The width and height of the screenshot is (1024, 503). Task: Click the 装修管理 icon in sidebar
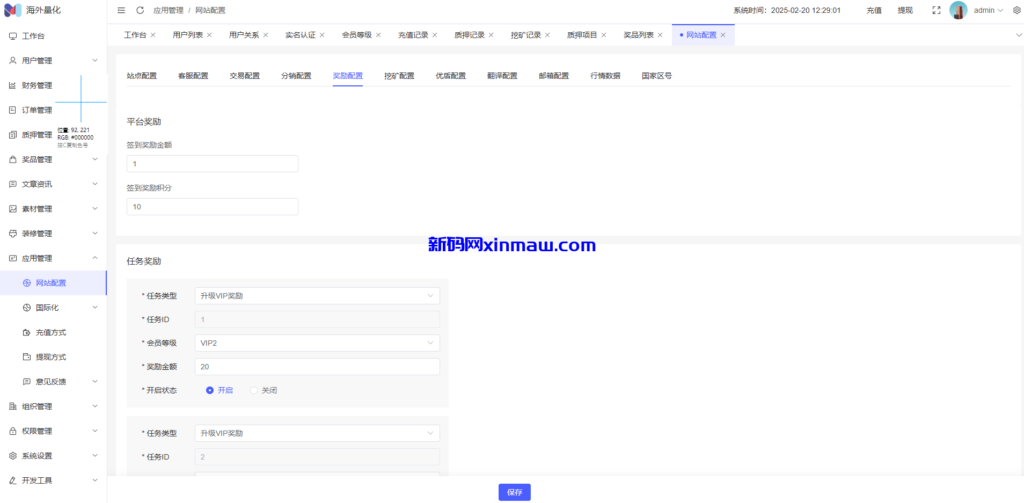12,234
